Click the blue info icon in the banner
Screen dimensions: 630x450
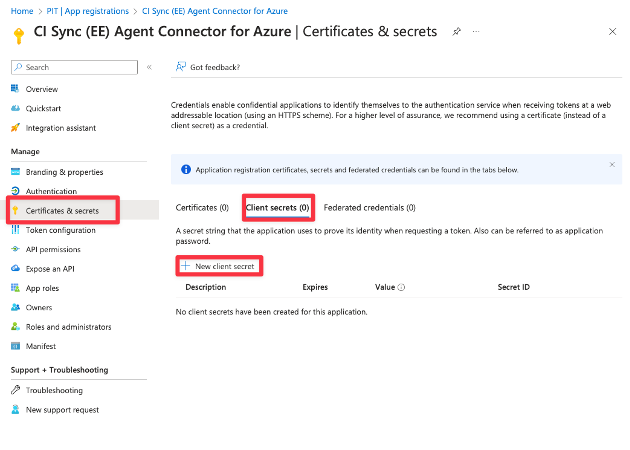pyautogui.click(x=186, y=170)
